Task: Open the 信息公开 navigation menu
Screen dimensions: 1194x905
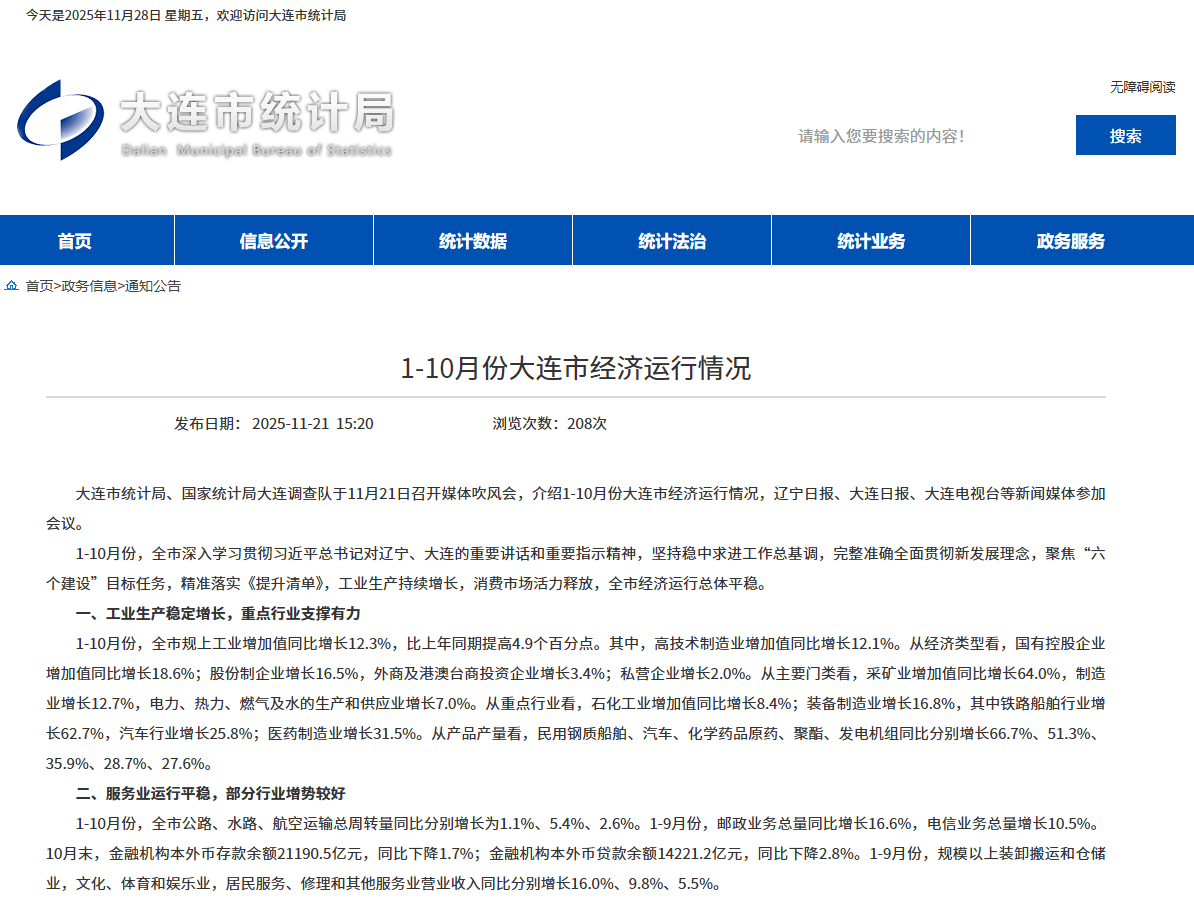Action: point(274,241)
